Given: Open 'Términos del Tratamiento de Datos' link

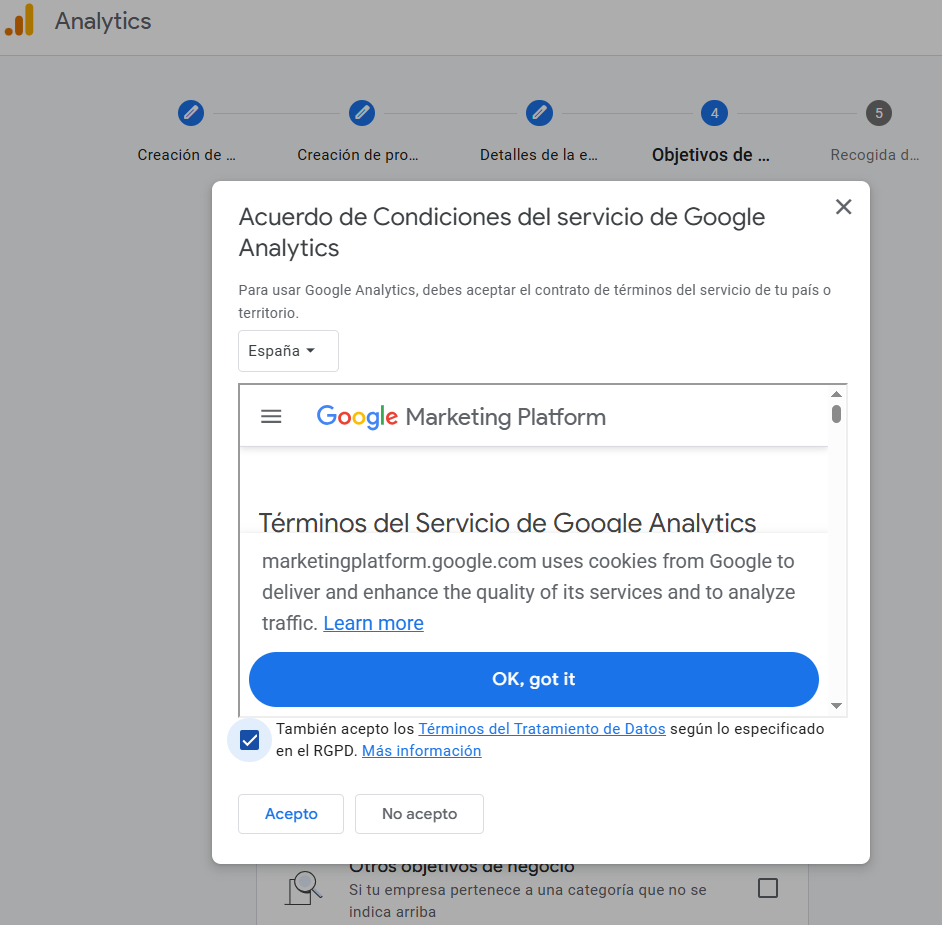Looking at the screenshot, I should (x=541, y=729).
